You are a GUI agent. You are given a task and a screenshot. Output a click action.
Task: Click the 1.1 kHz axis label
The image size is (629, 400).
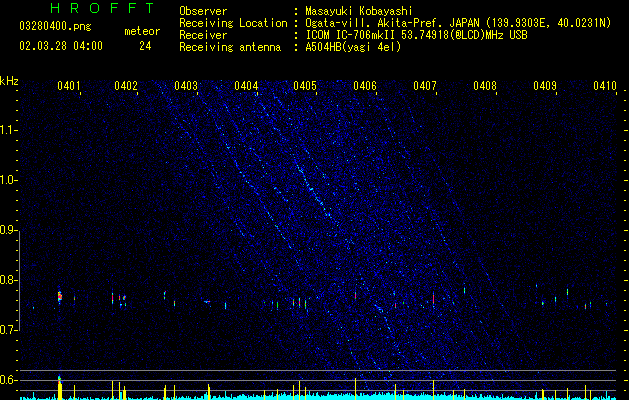tap(8, 130)
